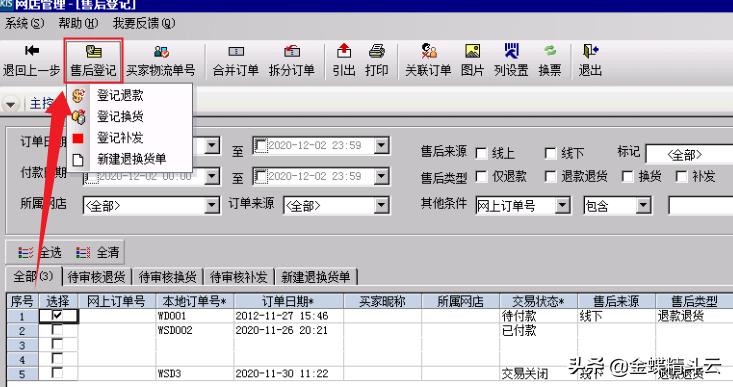Switch to the 待审核退货 tab
Screen dimensions: 733x387
coord(97,277)
